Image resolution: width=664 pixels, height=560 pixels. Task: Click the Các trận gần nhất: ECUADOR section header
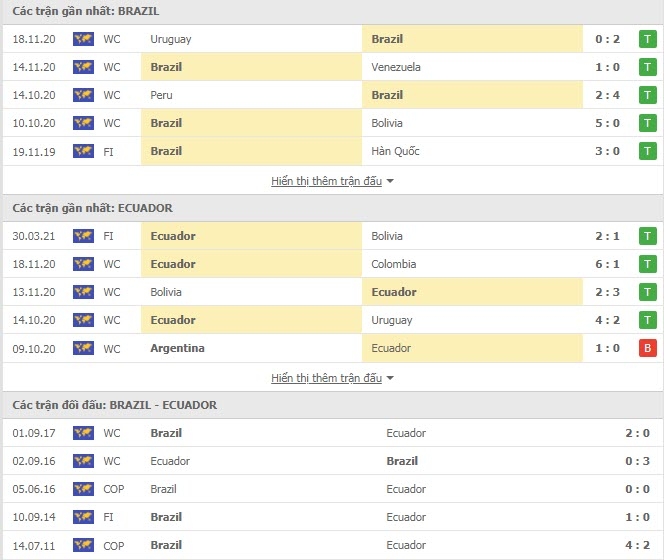tap(92, 208)
